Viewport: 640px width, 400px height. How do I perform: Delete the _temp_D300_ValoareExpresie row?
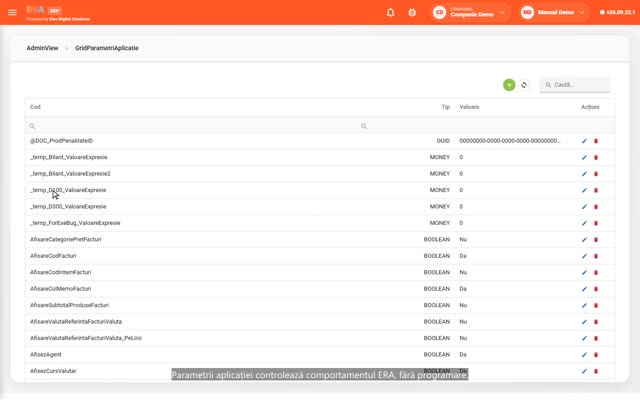click(596, 207)
